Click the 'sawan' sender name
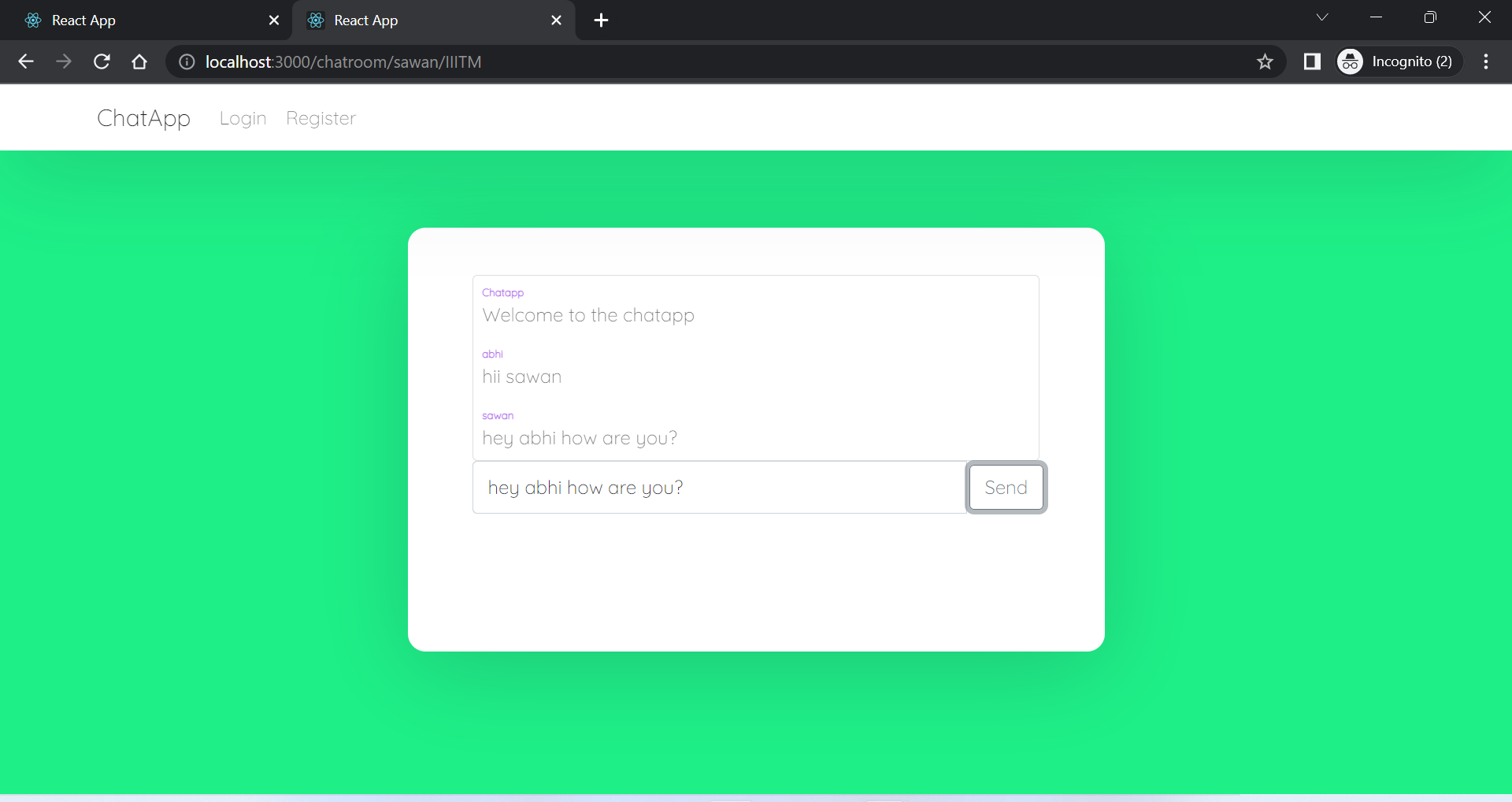Image resolution: width=1512 pixels, height=802 pixels. point(498,415)
